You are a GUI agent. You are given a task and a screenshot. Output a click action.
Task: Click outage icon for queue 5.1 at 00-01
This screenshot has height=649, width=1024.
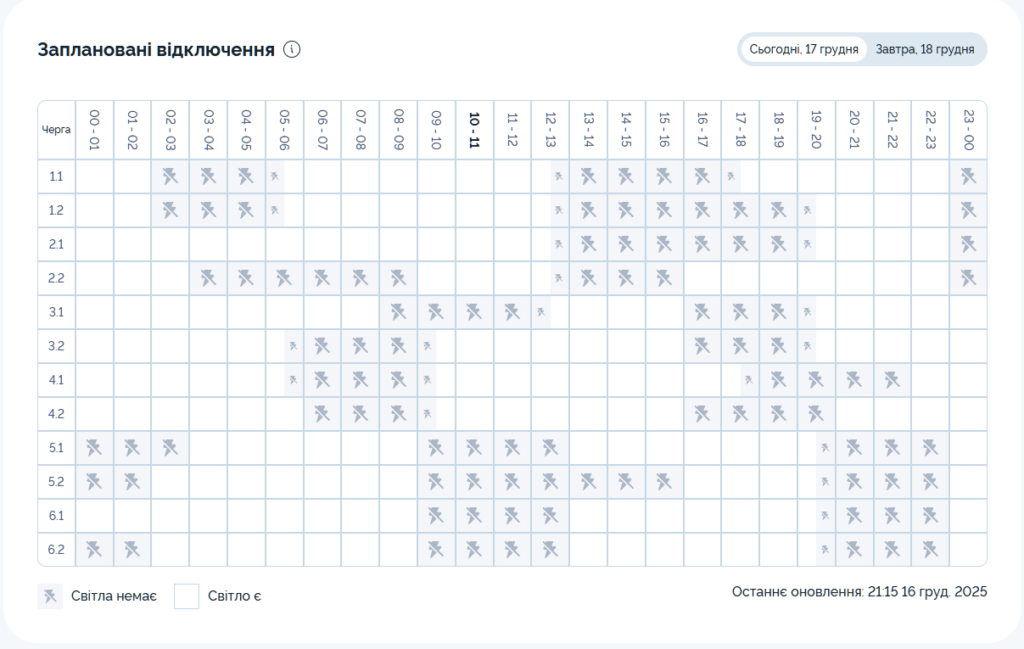94,448
